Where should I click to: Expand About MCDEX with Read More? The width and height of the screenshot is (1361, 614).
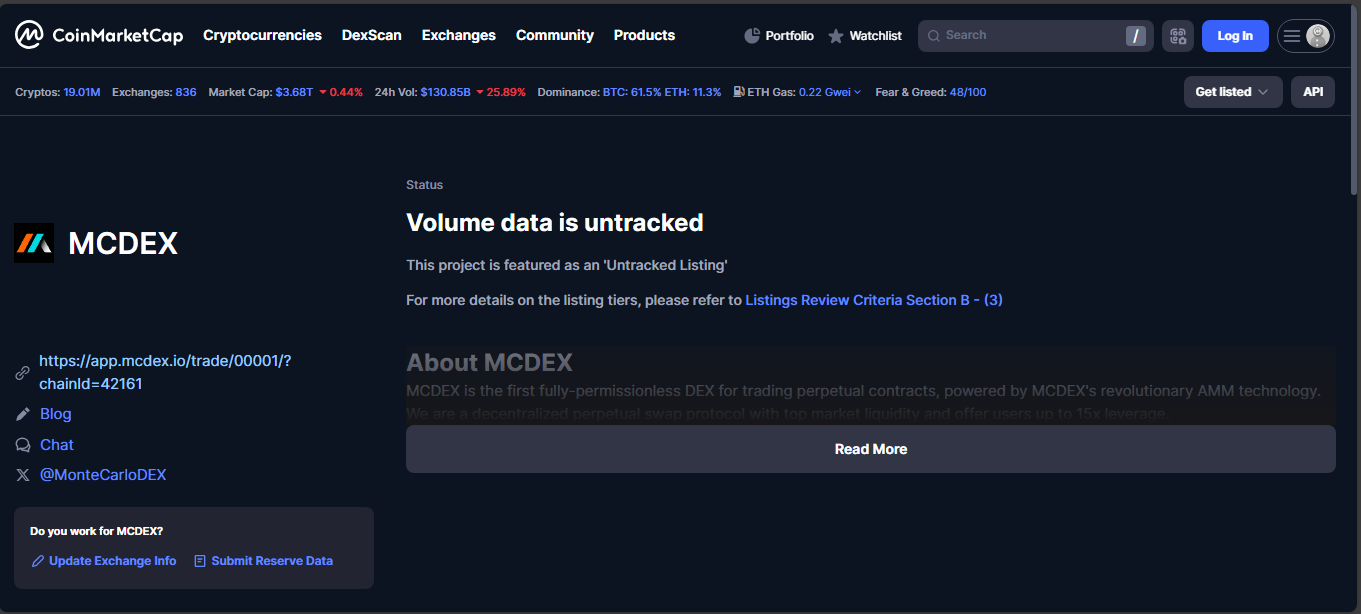pyautogui.click(x=870, y=449)
